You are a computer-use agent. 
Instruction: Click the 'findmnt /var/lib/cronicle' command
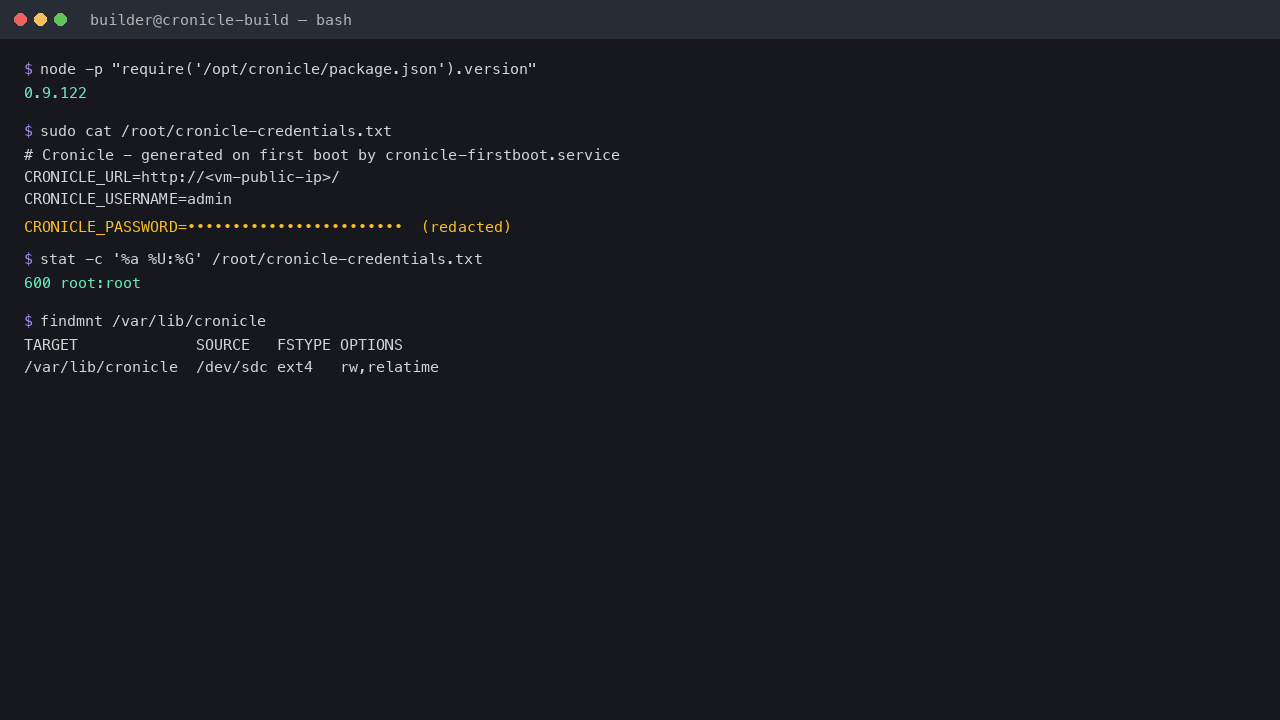[x=153, y=321]
